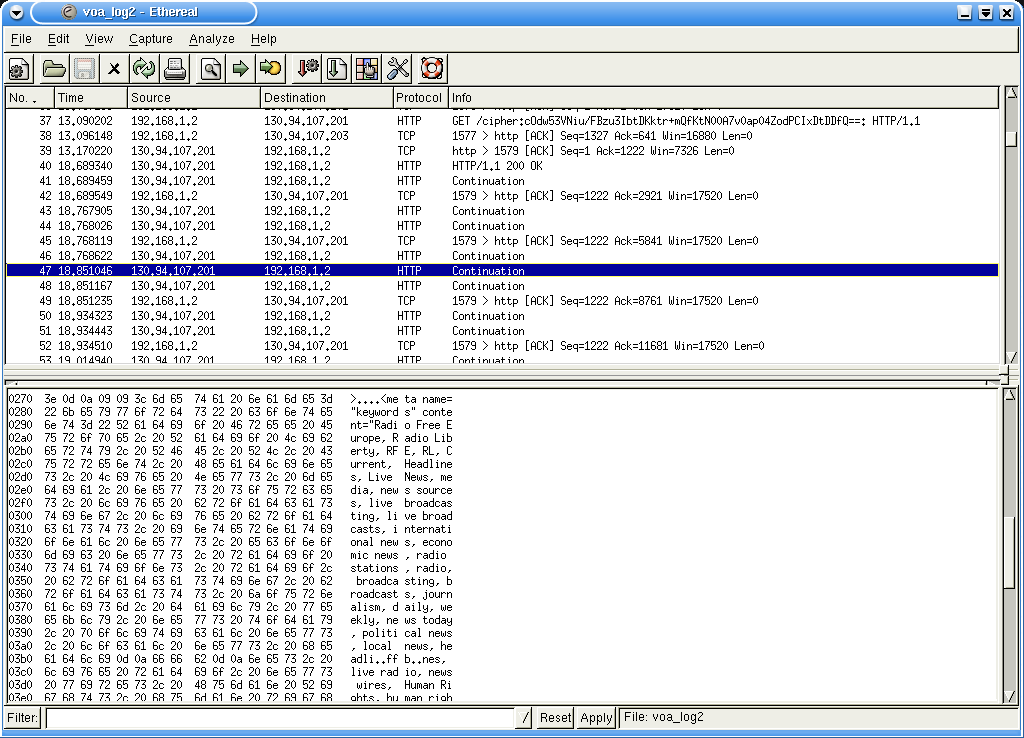Open the Capture menu
The width and height of the screenshot is (1024, 738).
click(150, 39)
